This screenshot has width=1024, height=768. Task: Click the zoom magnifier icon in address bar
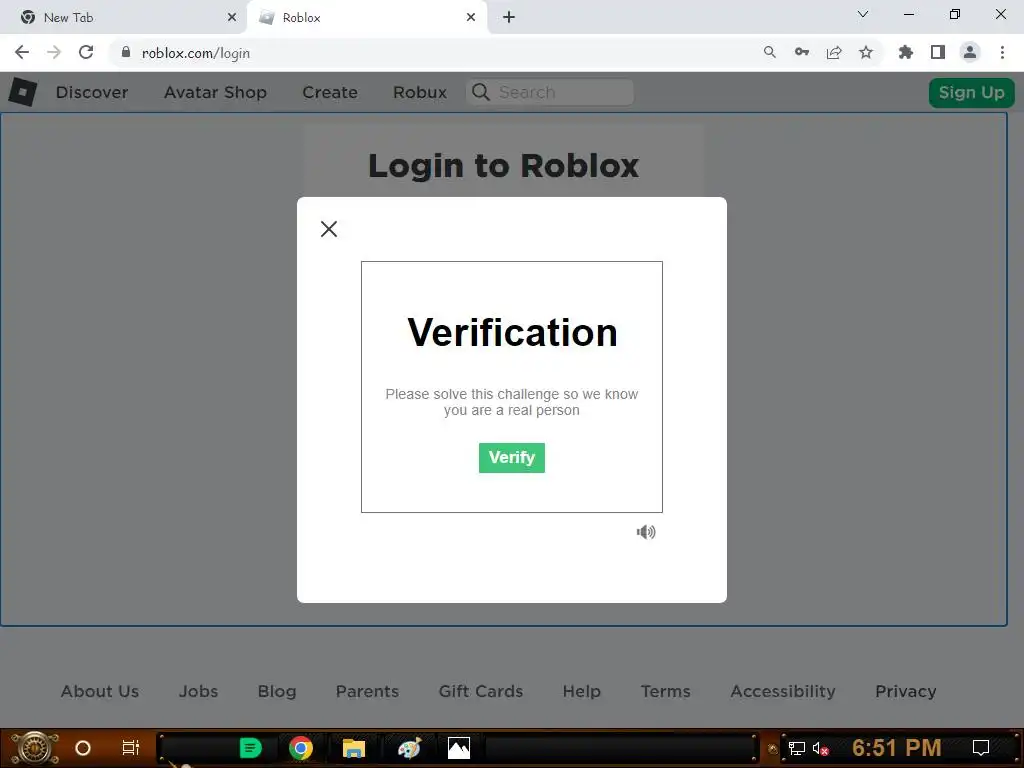769,52
